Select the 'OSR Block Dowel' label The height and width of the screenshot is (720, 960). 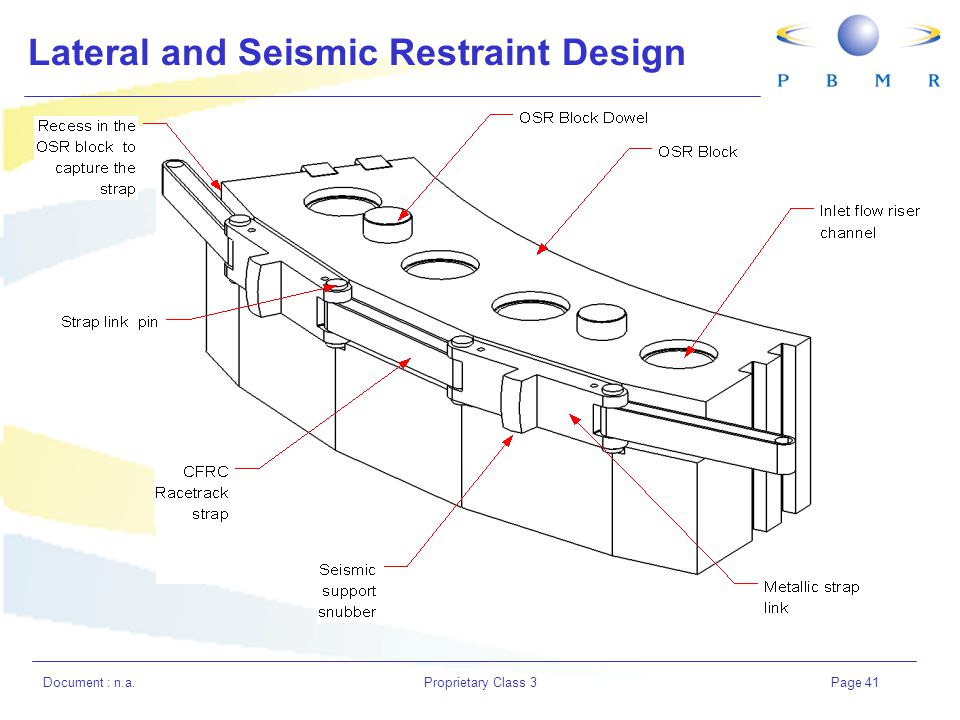583,118
